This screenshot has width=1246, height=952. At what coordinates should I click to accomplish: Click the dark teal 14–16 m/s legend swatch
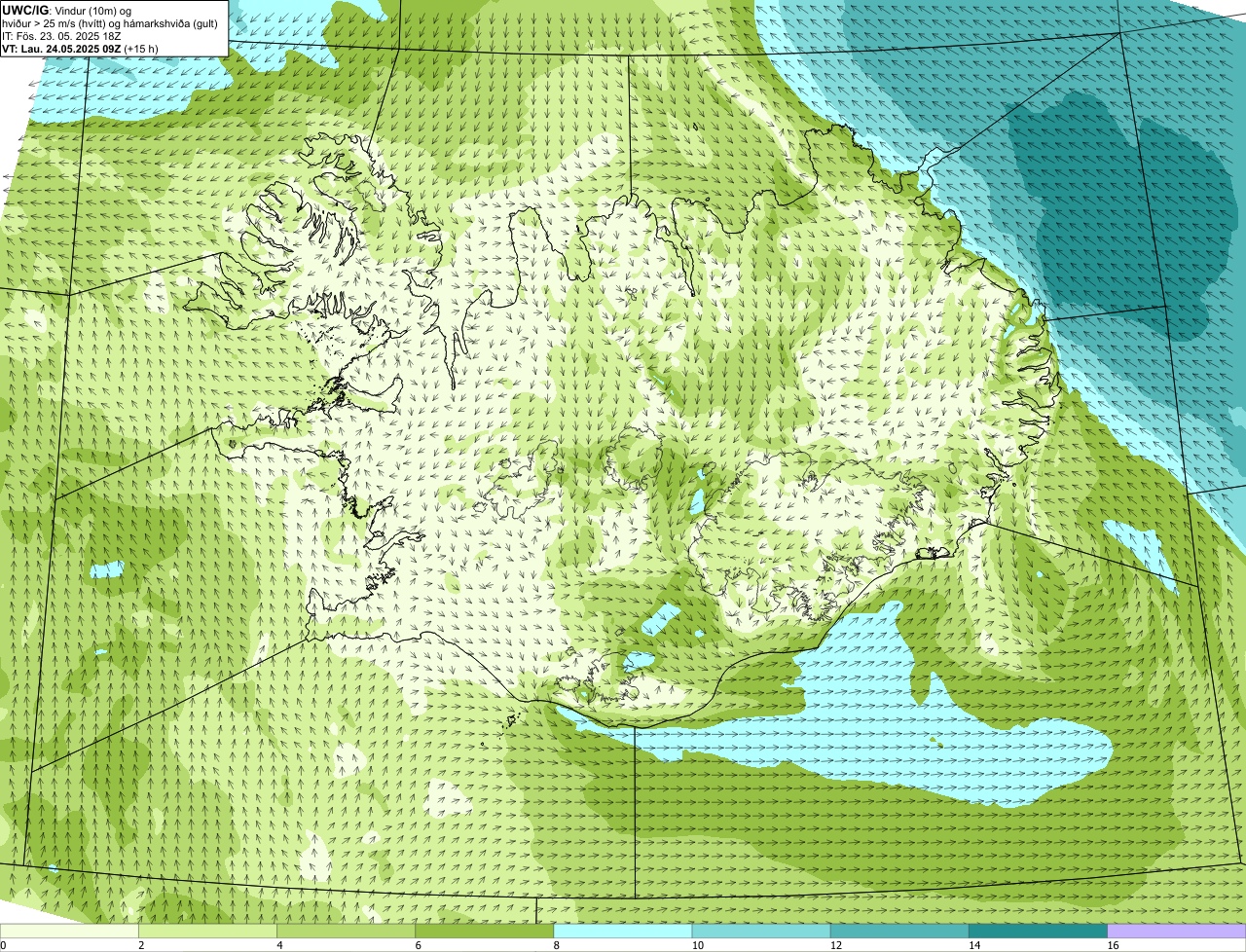[x=1039, y=931]
